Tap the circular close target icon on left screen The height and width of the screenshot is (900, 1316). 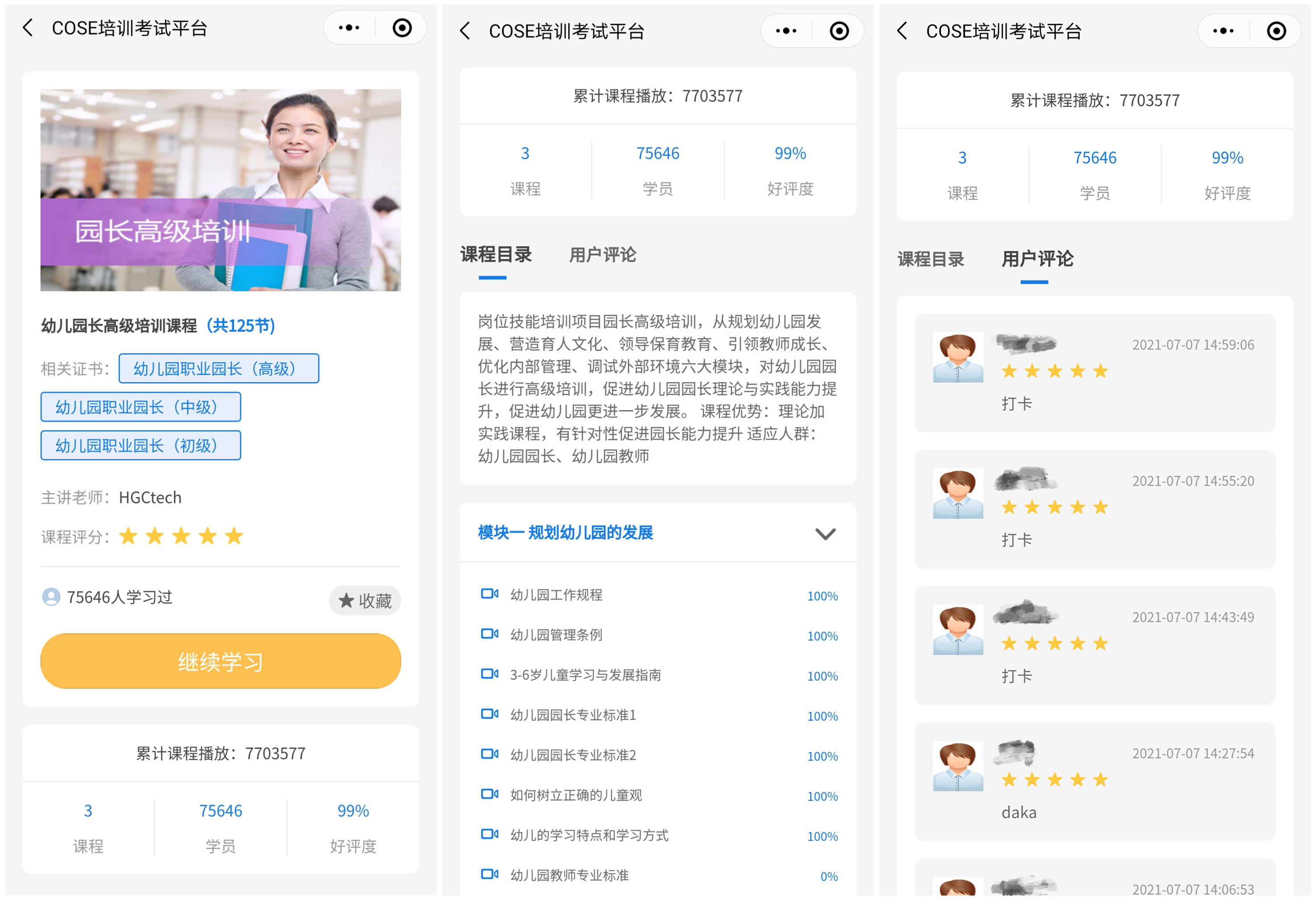[x=402, y=27]
